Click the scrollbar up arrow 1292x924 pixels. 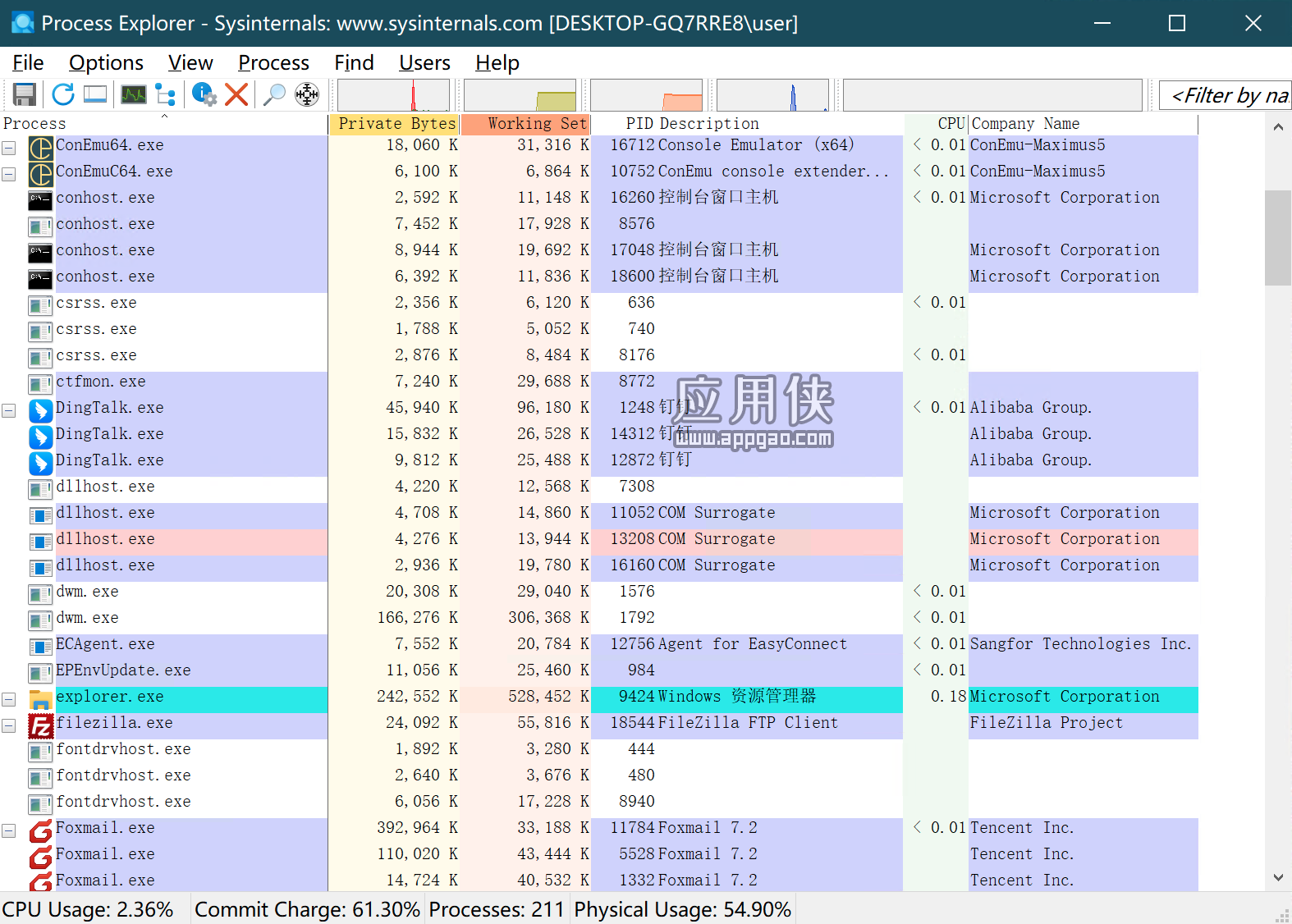coord(1278,126)
